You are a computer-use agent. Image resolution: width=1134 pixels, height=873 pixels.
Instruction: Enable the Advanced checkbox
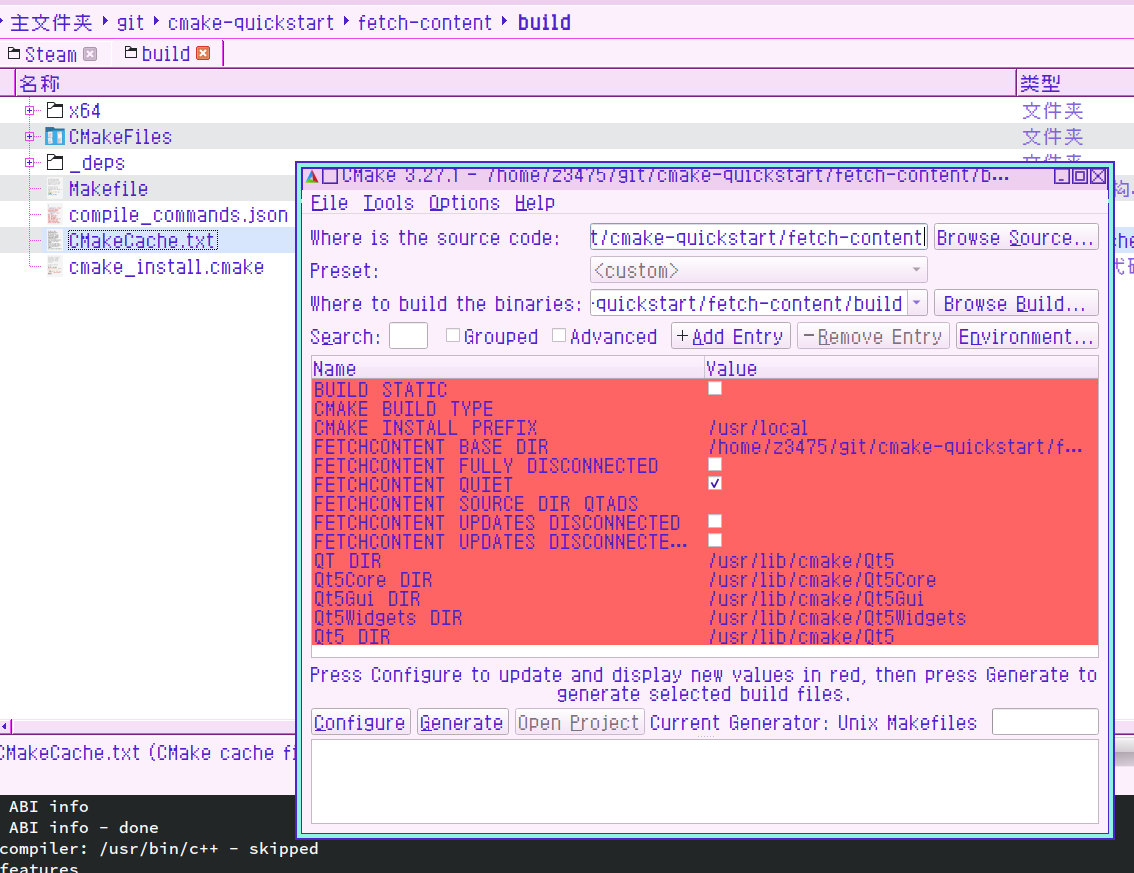(559, 336)
